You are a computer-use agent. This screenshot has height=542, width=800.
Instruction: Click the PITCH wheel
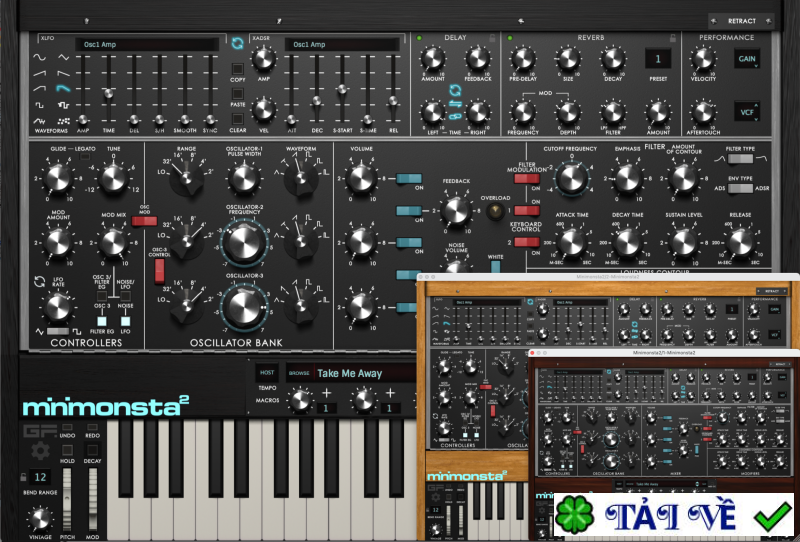coord(67,500)
